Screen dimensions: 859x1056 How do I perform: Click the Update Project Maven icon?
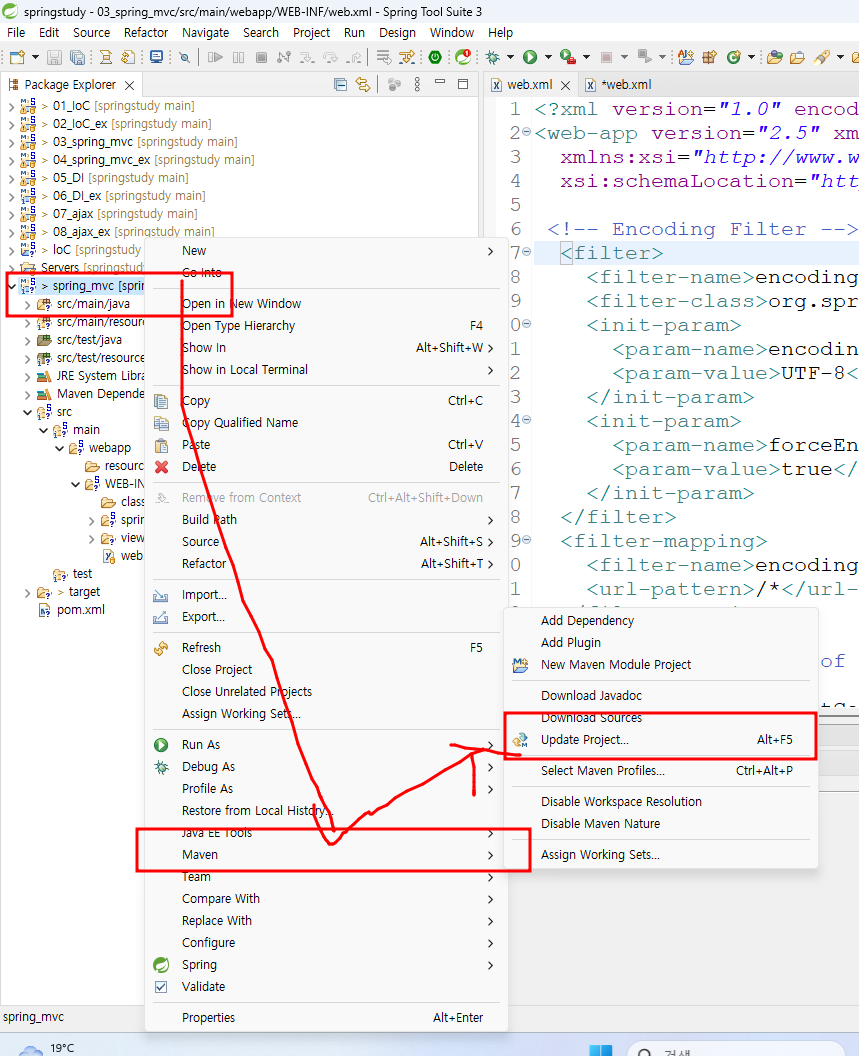(x=520, y=740)
